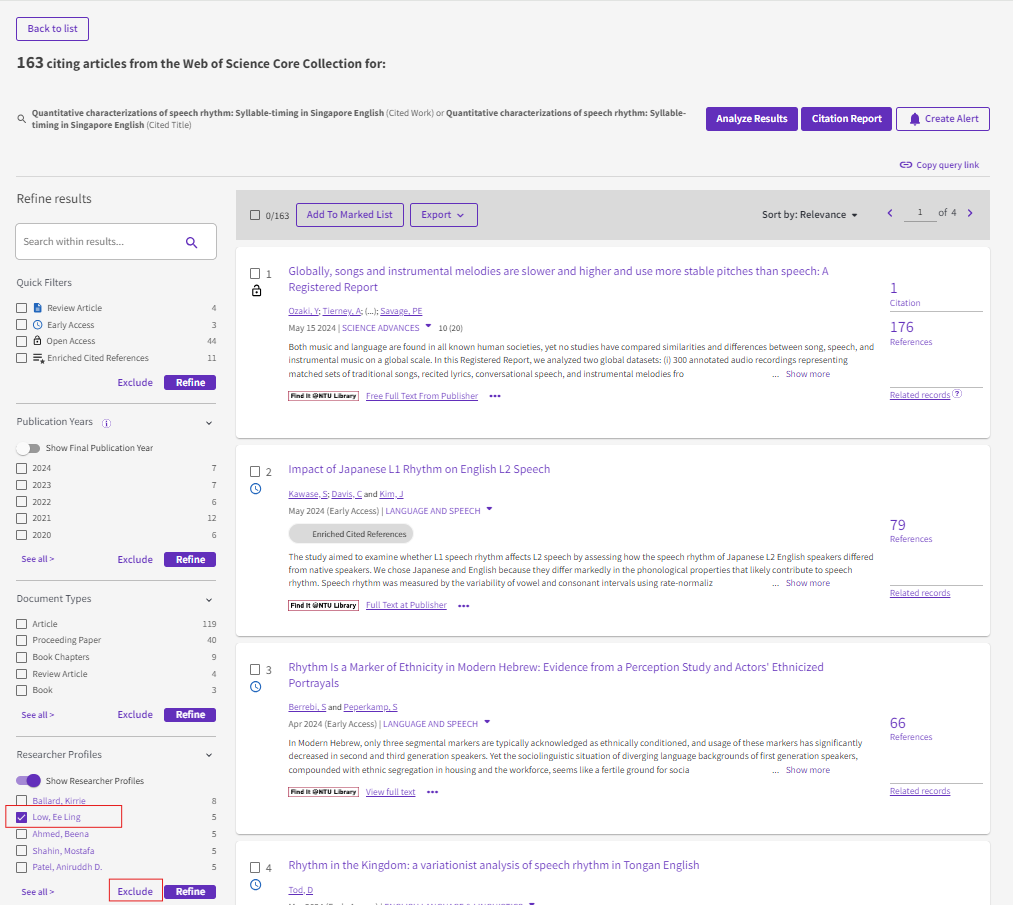The image size is (1013, 905).
Task: Open the Impact of Japanese L1 Rhythm article
Action: tap(419, 469)
